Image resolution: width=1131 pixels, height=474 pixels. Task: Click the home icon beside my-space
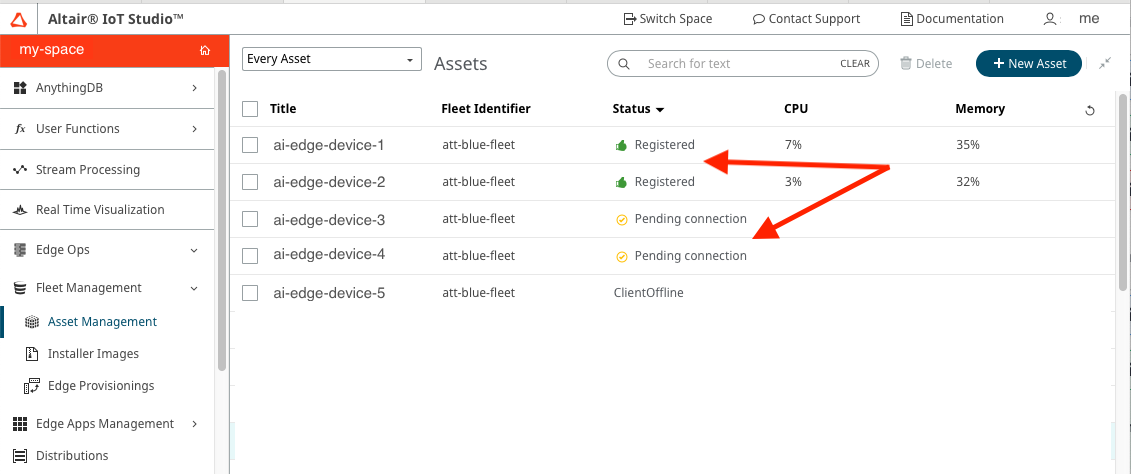click(x=204, y=50)
